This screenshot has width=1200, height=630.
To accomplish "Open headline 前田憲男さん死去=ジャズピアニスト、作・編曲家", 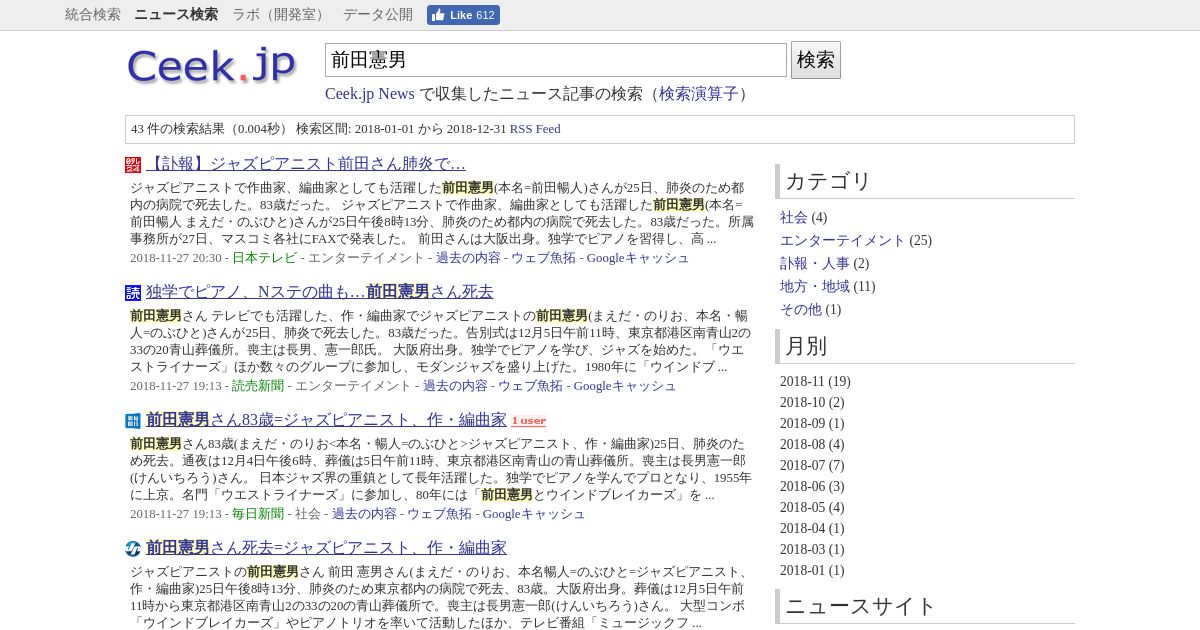I will pos(326,548).
